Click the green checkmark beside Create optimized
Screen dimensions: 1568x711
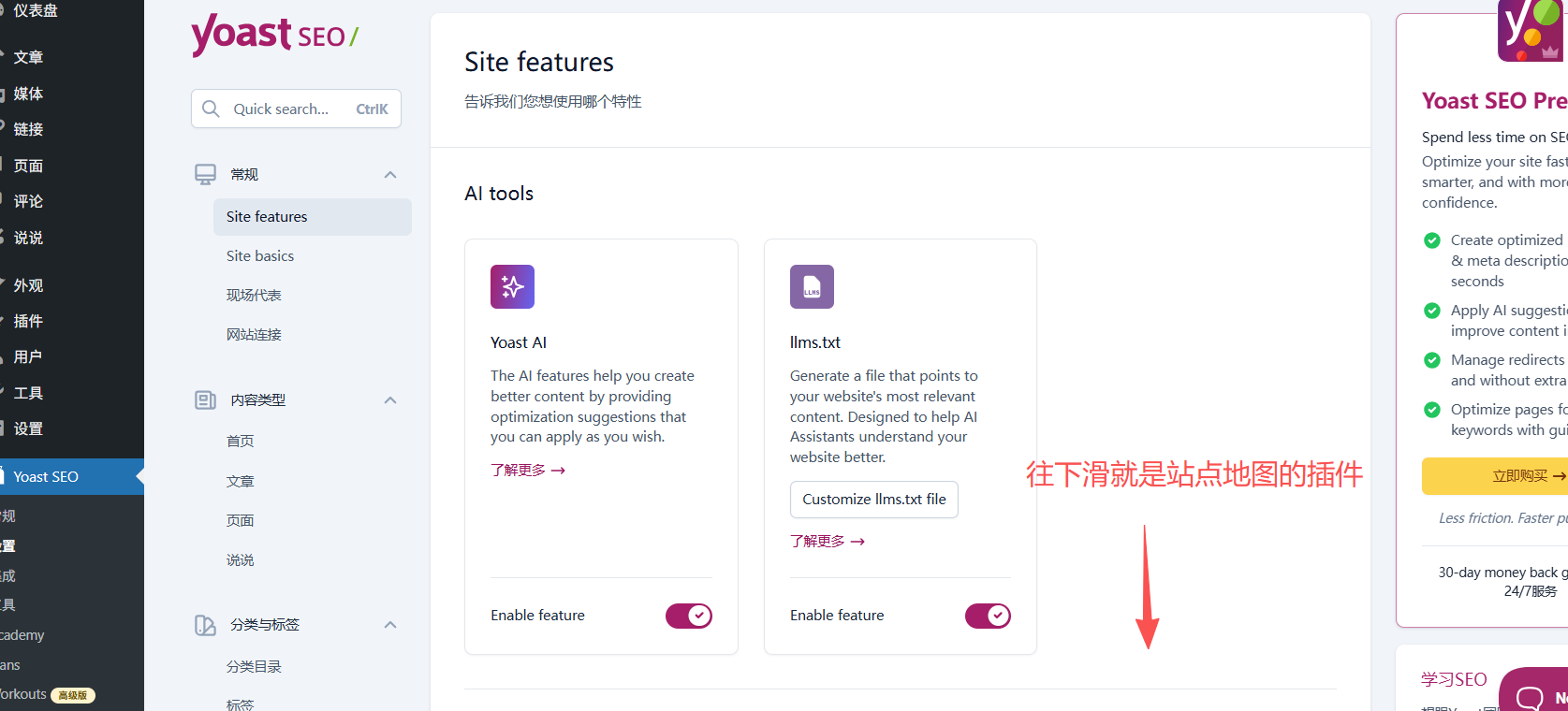[x=1431, y=240]
